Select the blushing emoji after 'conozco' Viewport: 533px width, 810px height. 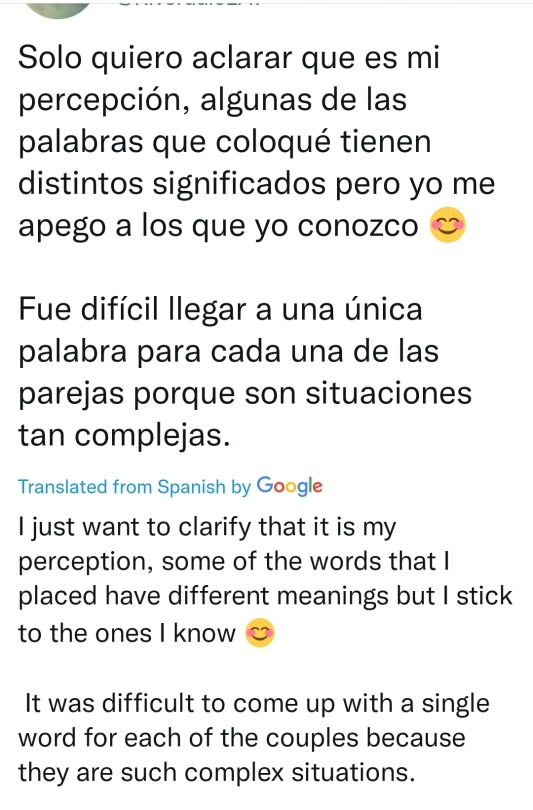pyautogui.click(x=448, y=225)
